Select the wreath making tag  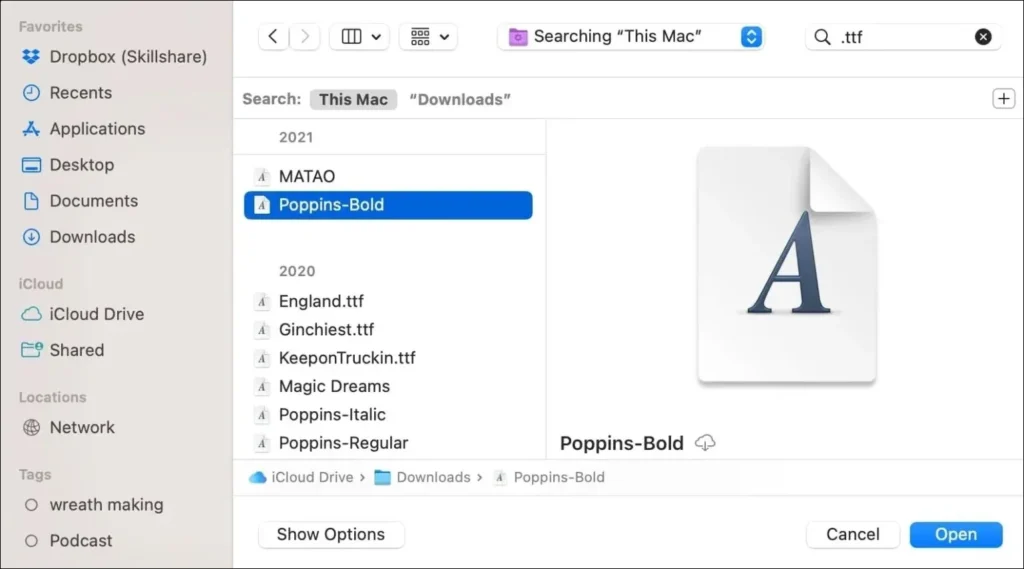coord(106,505)
